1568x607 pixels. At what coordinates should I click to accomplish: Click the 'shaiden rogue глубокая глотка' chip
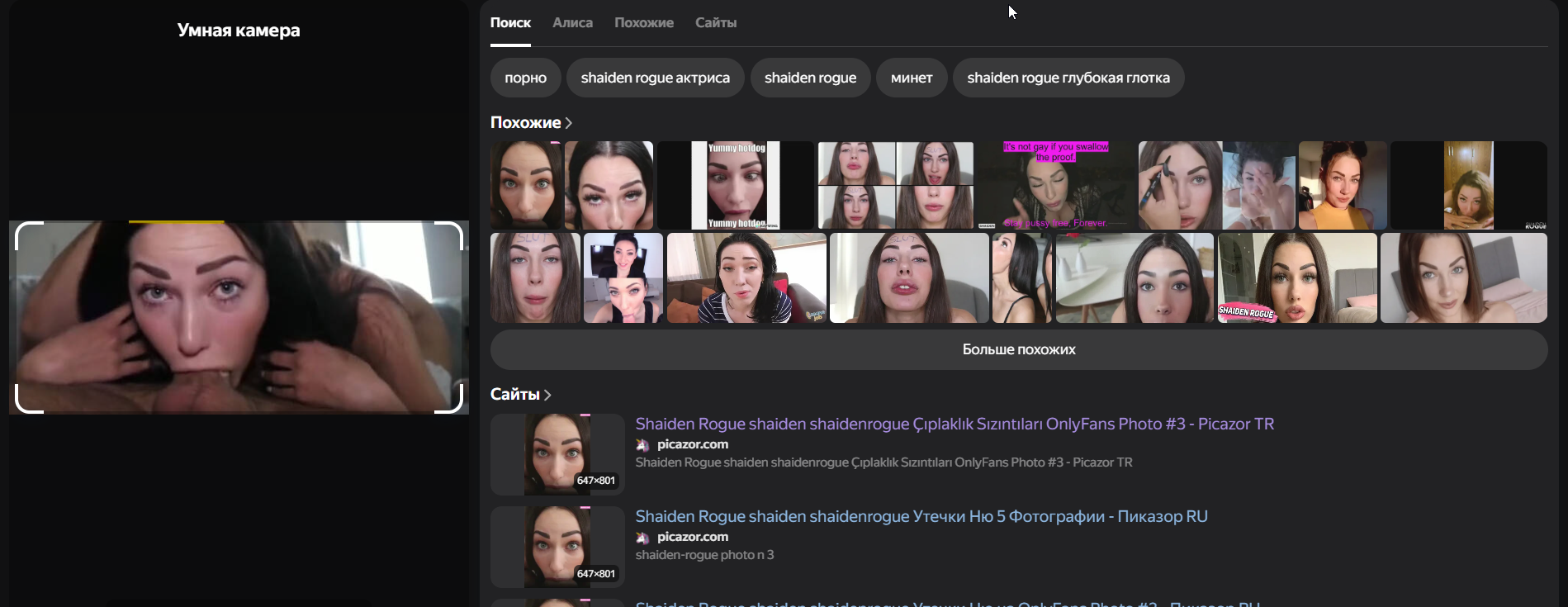click(x=1068, y=78)
